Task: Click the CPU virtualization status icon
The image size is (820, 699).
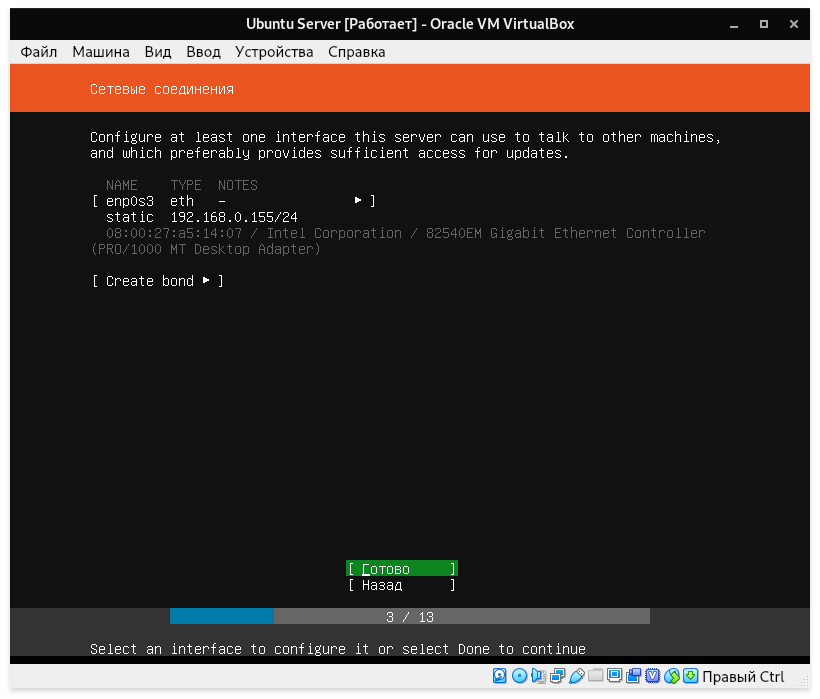Action: coord(653,676)
